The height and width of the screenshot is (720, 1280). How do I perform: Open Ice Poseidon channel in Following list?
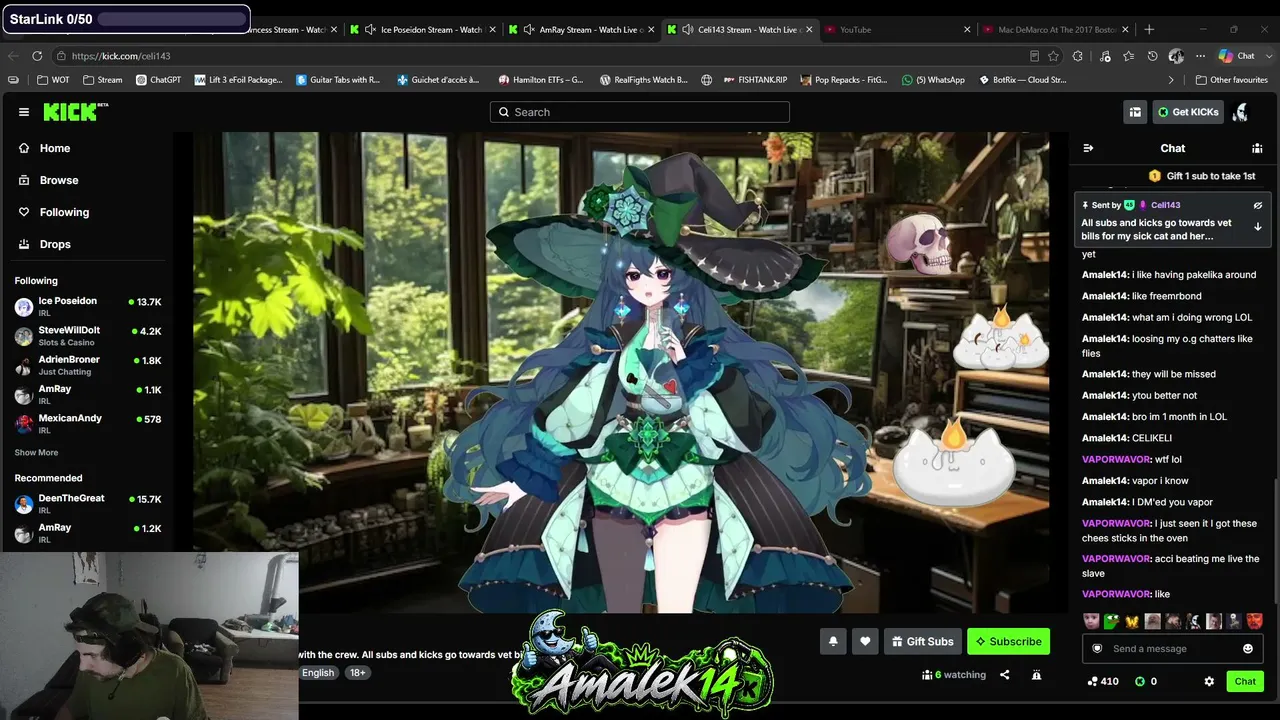point(88,306)
